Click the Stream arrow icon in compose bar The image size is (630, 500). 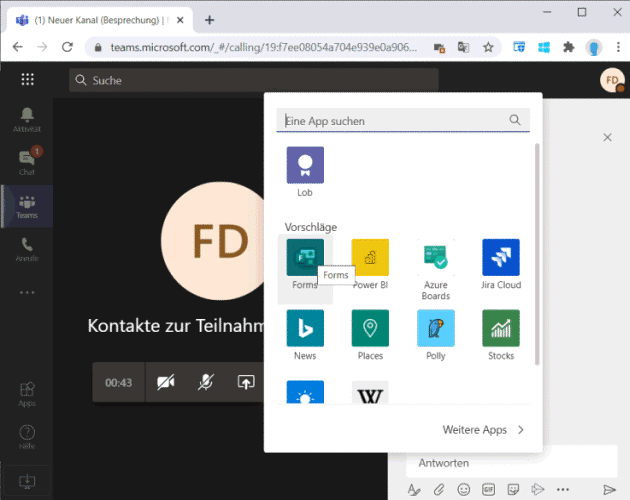tap(538, 489)
